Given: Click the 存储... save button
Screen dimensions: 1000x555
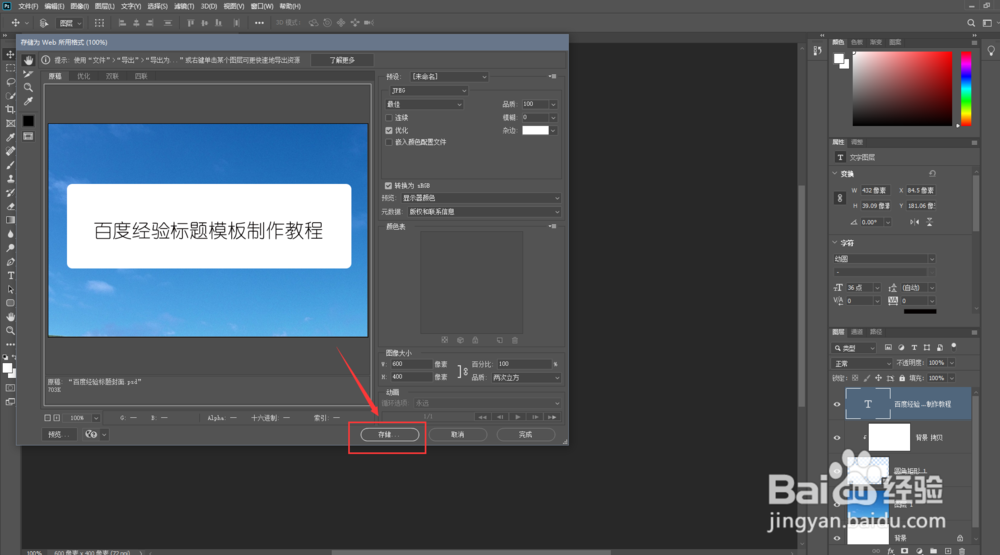Looking at the screenshot, I should click(x=390, y=434).
